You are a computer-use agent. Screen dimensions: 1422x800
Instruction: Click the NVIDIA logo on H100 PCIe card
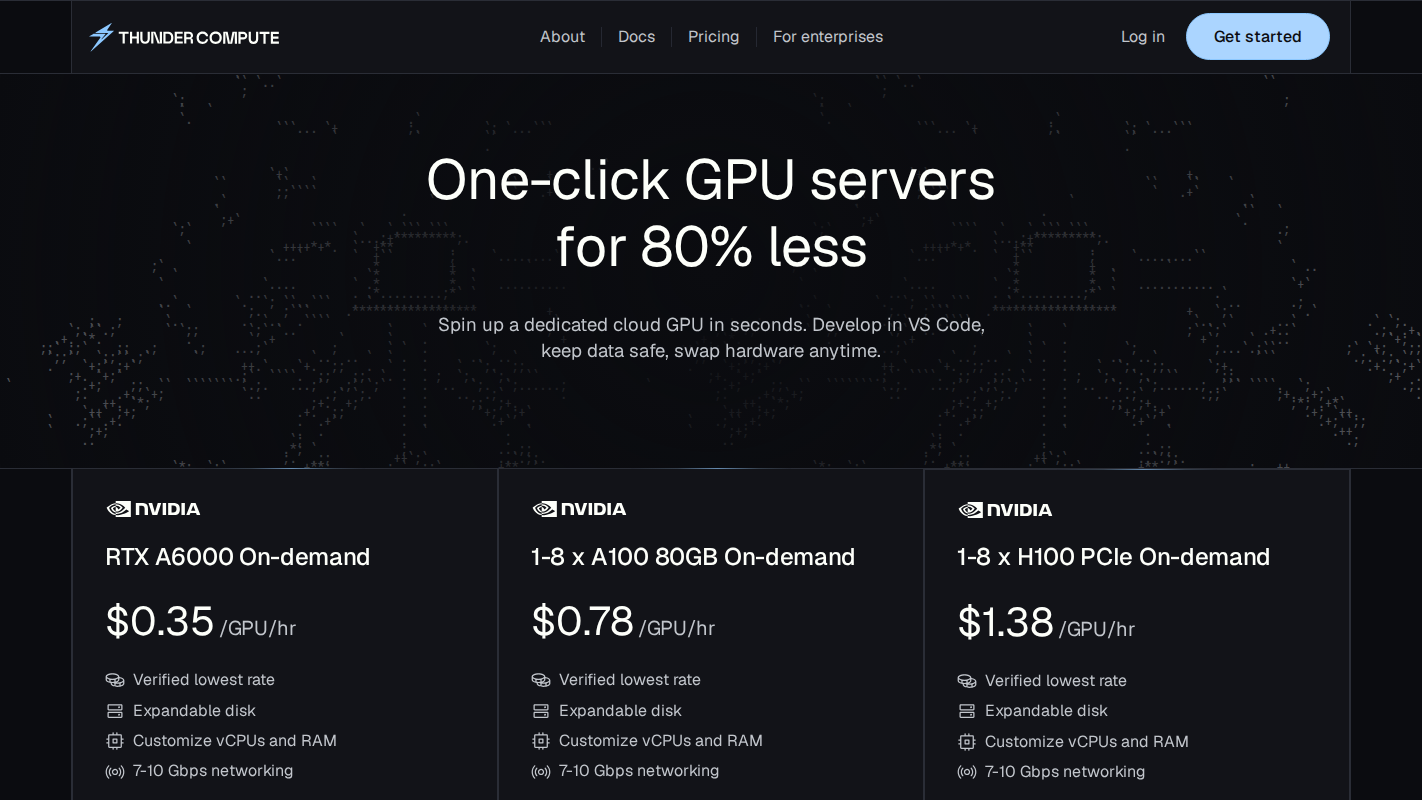tap(1005, 510)
